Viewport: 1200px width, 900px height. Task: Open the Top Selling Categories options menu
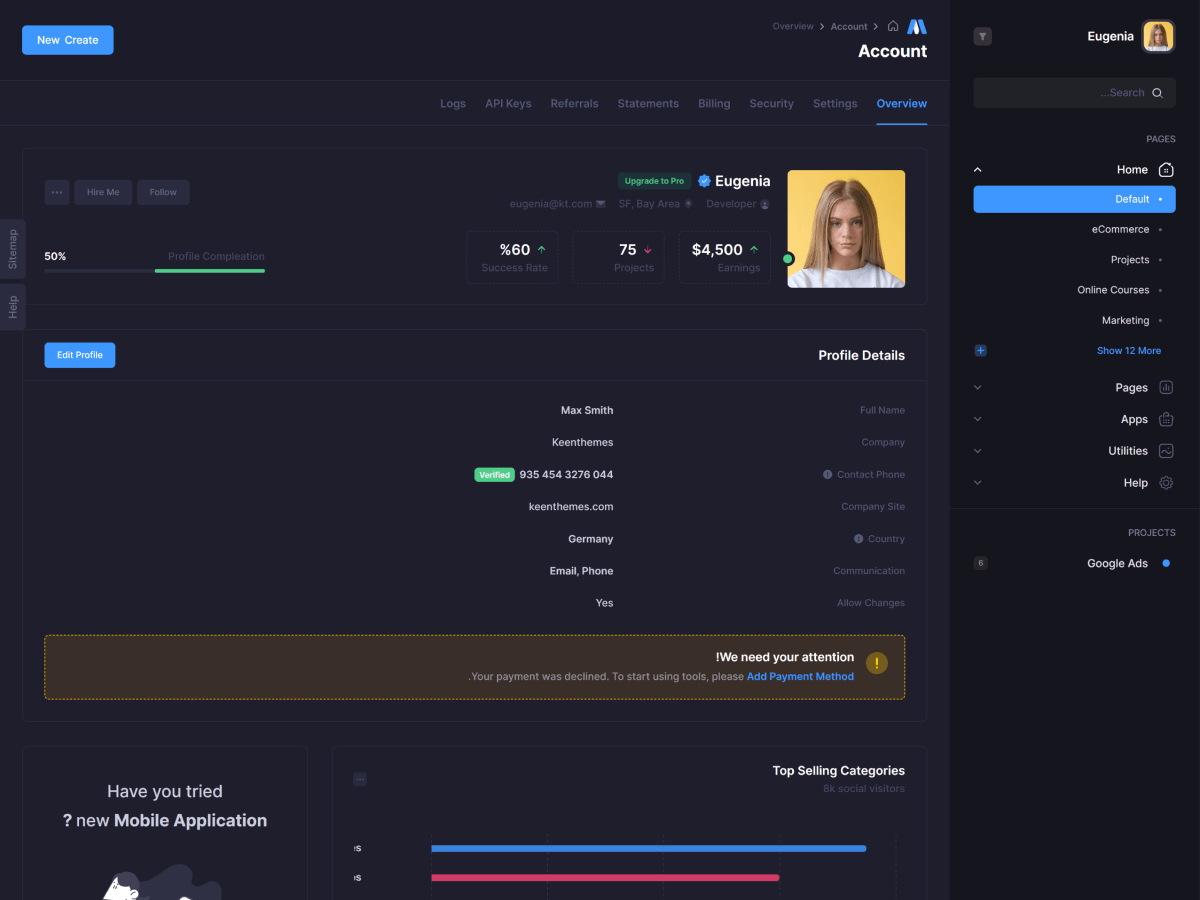click(360, 779)
